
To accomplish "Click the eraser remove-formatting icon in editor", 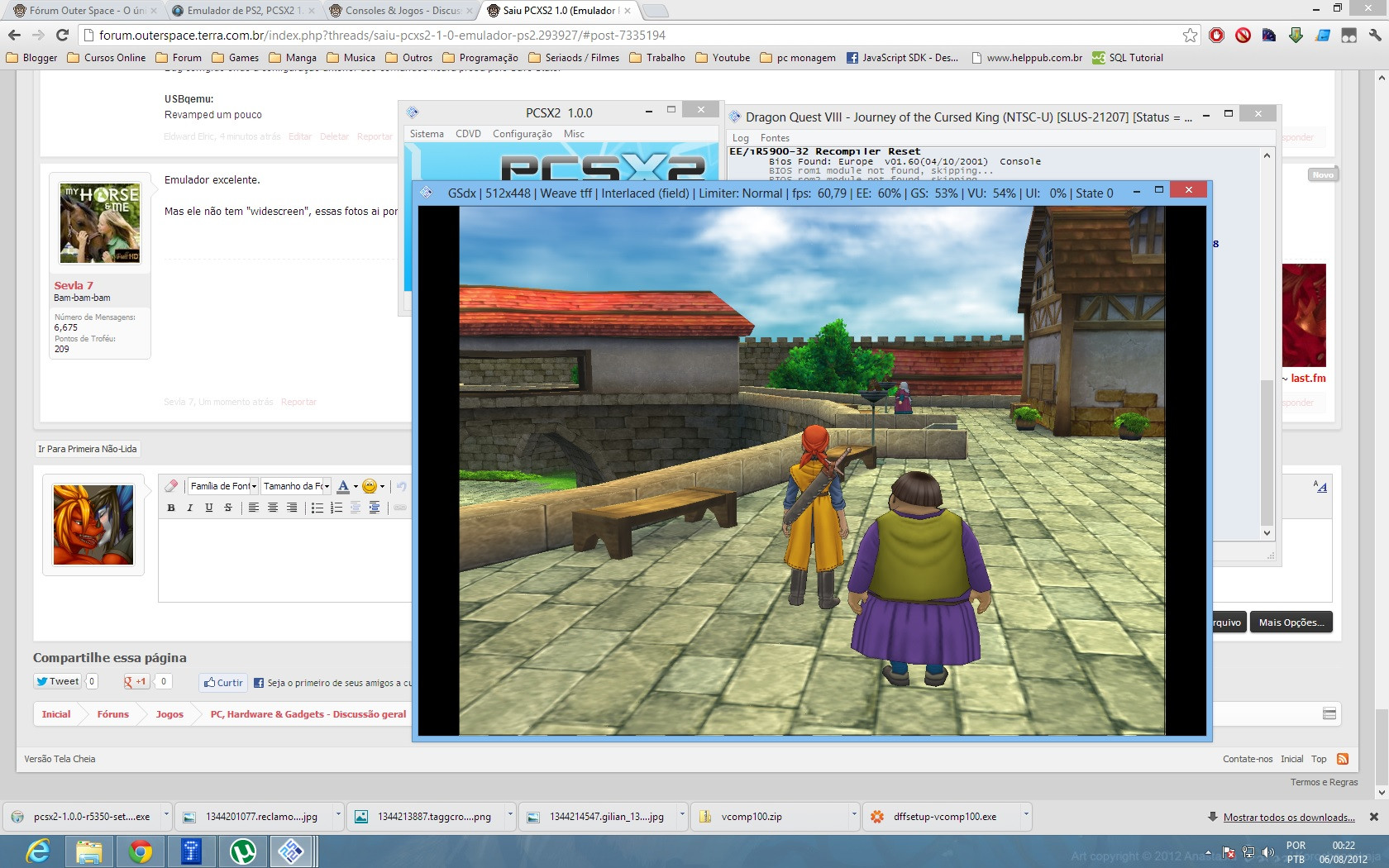I will click(x=171, y=486).
